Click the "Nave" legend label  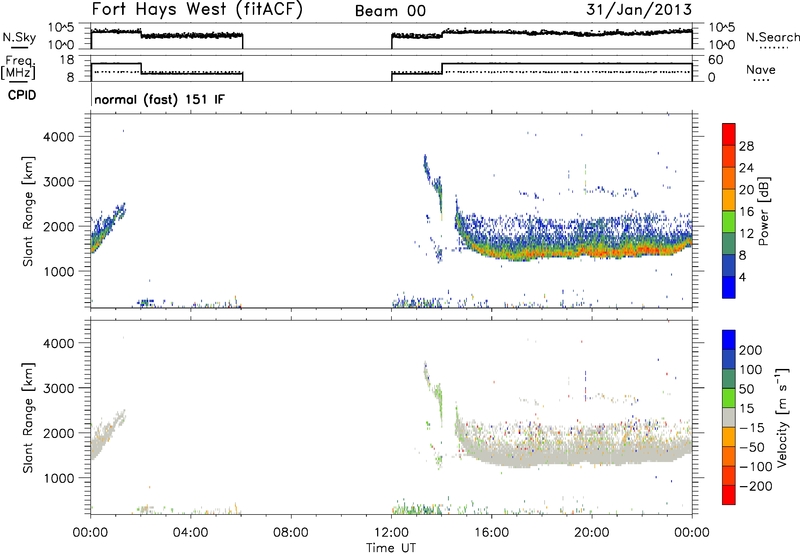tap(760, 69)
